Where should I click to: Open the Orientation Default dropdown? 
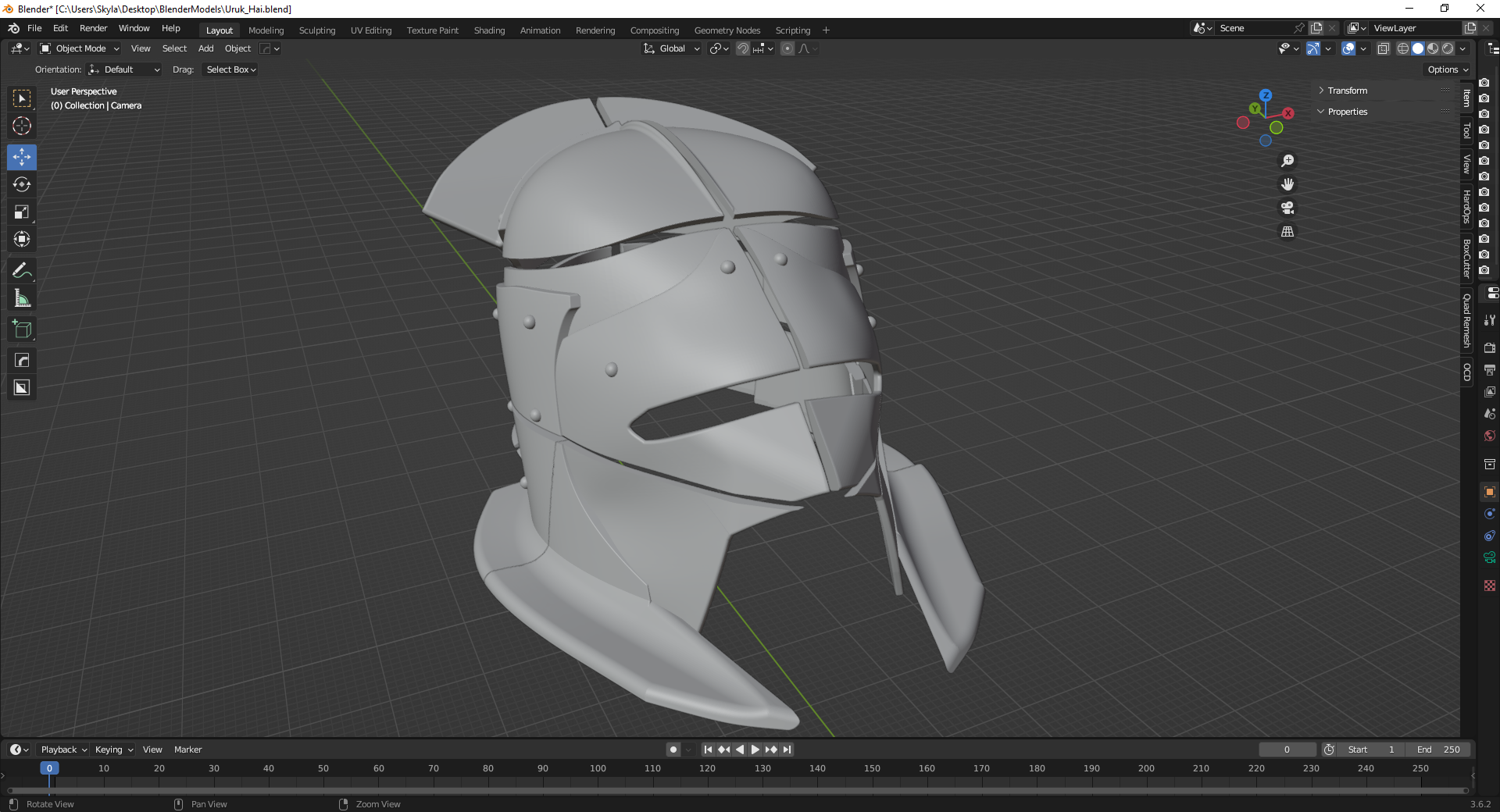point(124,69)
